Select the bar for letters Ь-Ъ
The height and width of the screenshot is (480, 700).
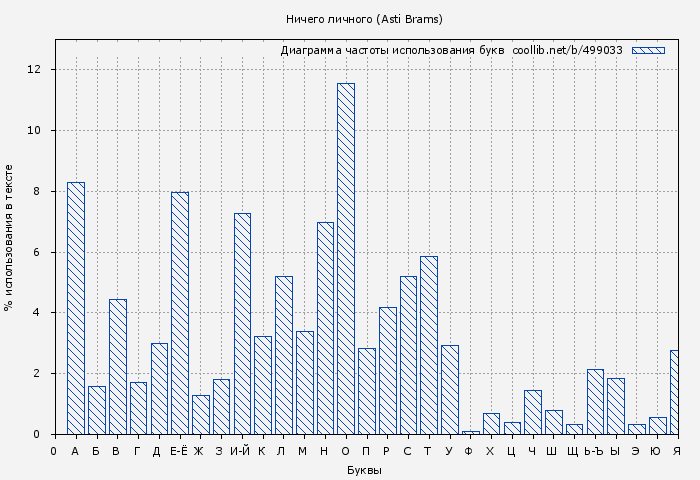[x=595, y=401]
